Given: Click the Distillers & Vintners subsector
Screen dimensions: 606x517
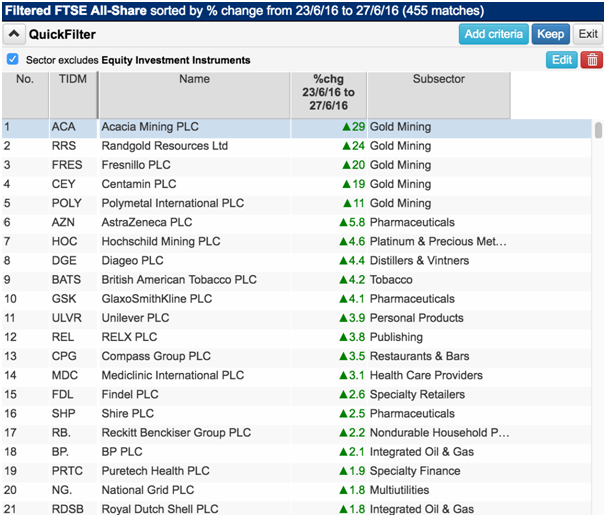Looking at the screenshot, I should (x=419, y=261).
